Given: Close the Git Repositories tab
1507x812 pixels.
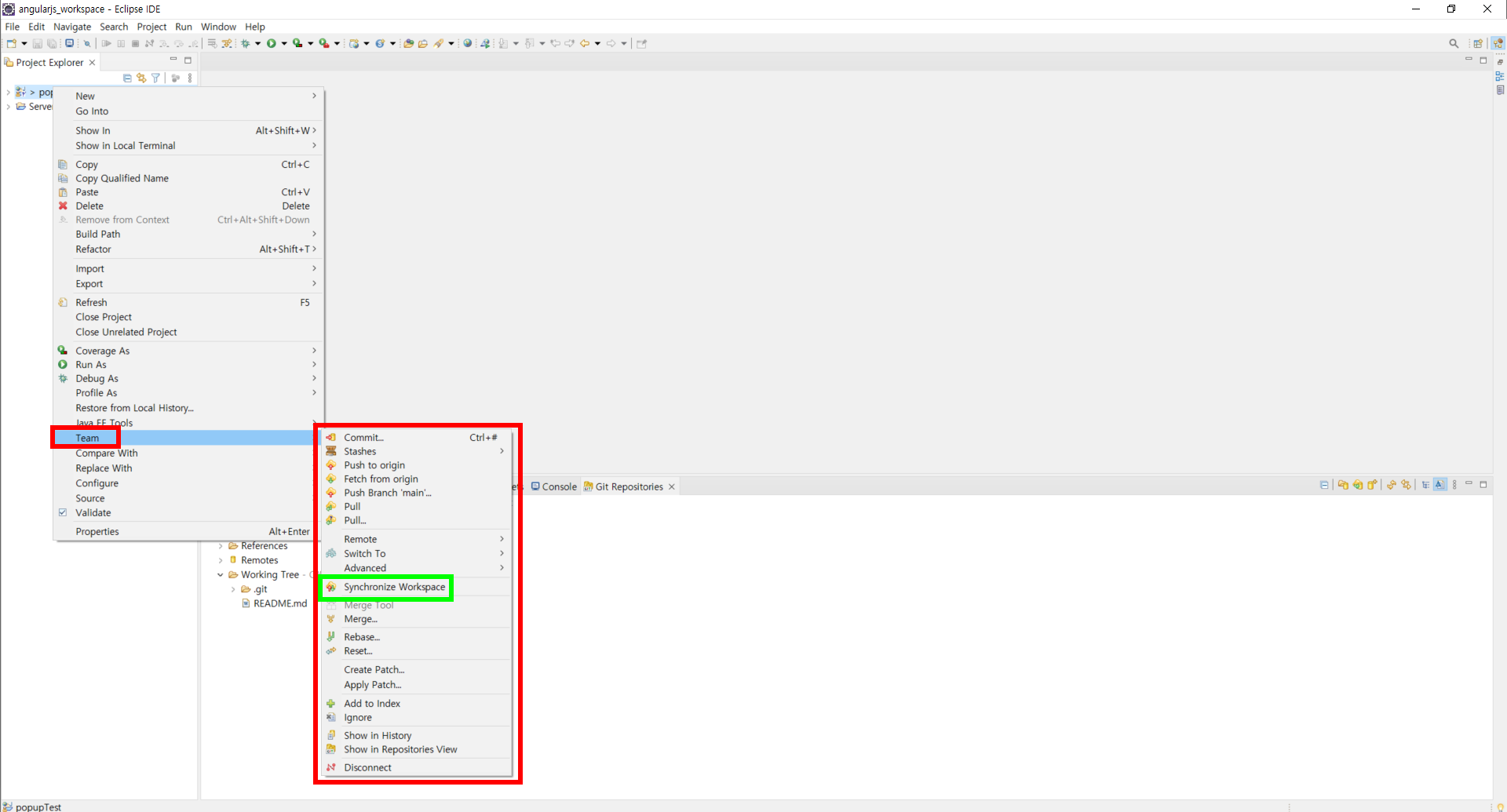Looking at the screenshot, I should (x=672, y=487).
